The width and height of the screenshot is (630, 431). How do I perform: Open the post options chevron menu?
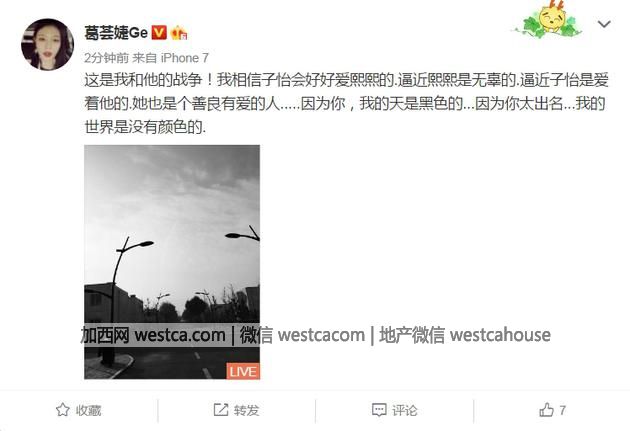pos(604,24)
